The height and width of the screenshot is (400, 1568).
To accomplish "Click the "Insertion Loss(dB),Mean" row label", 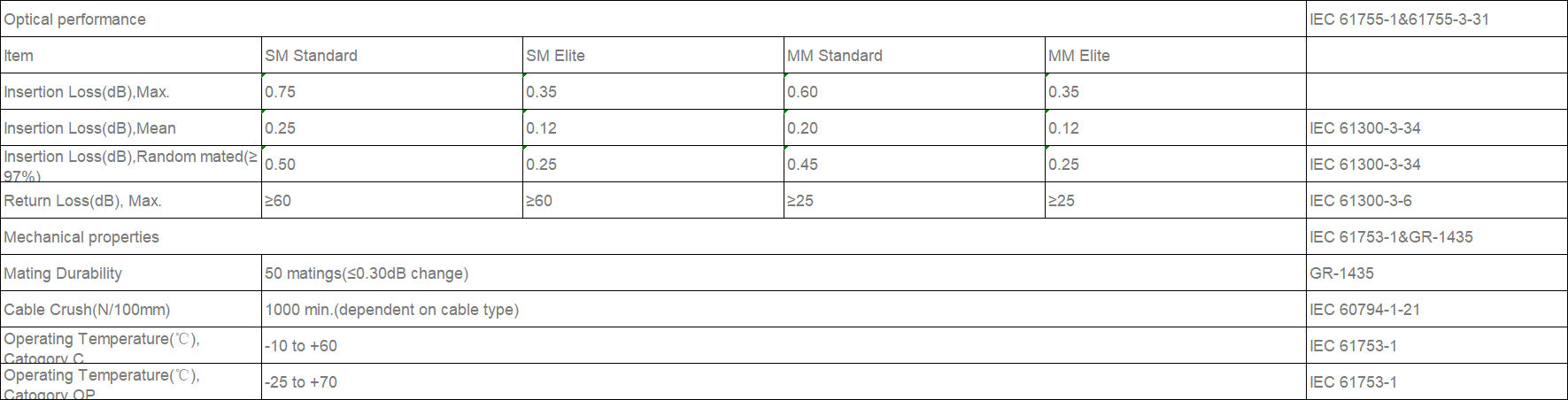I will (89, 128).
